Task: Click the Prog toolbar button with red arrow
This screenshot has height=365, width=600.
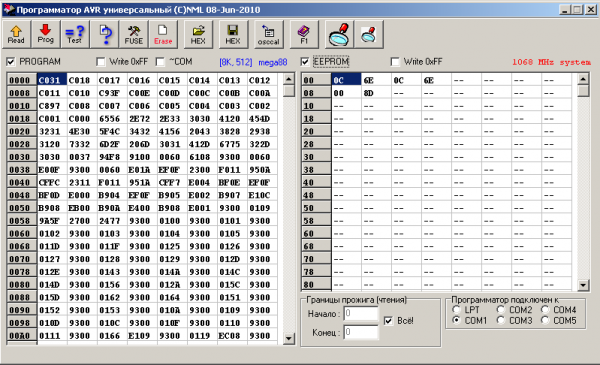Action: click(45, 34)
